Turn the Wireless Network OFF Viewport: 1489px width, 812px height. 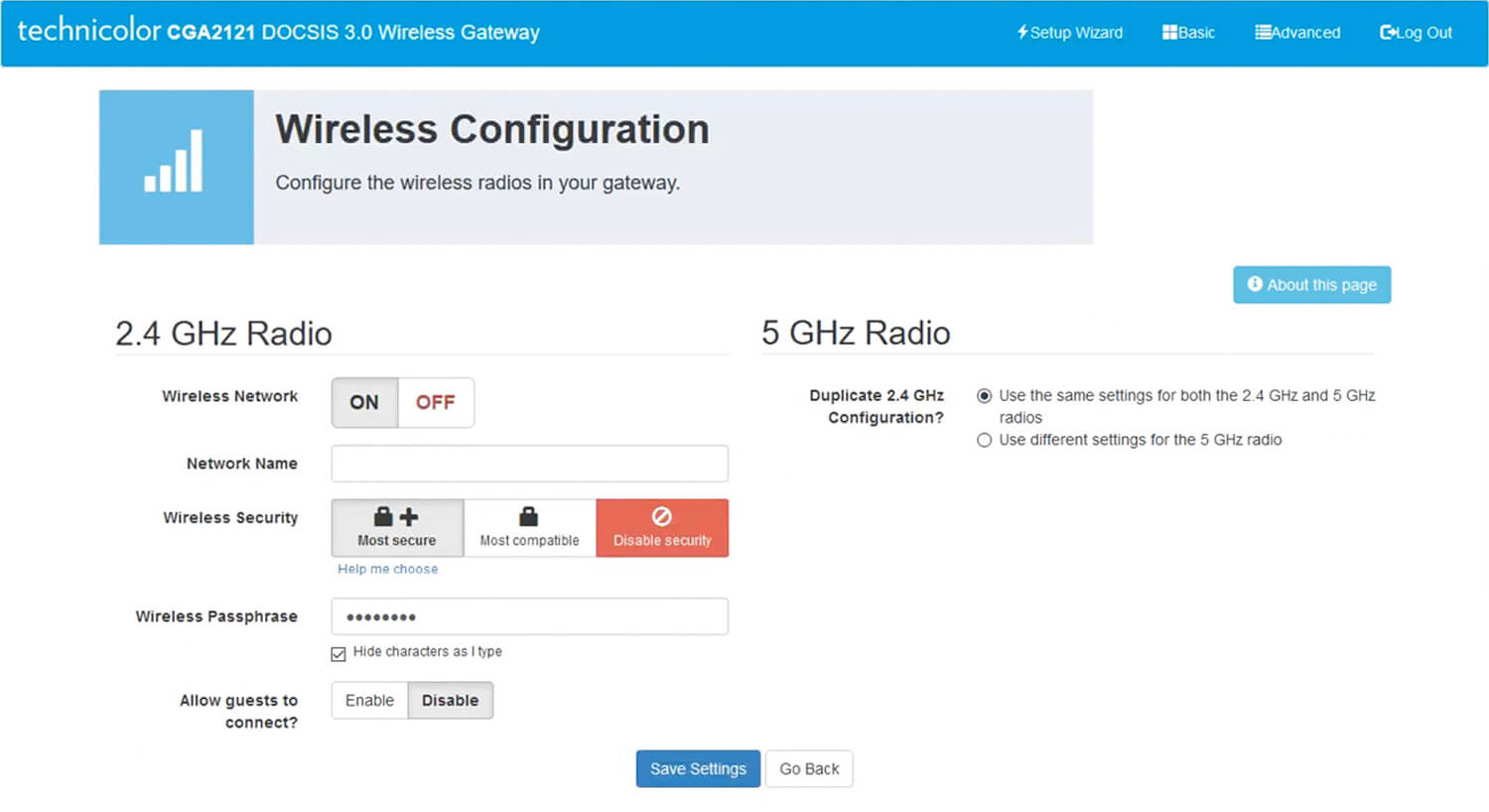click(x=435, y=402)
